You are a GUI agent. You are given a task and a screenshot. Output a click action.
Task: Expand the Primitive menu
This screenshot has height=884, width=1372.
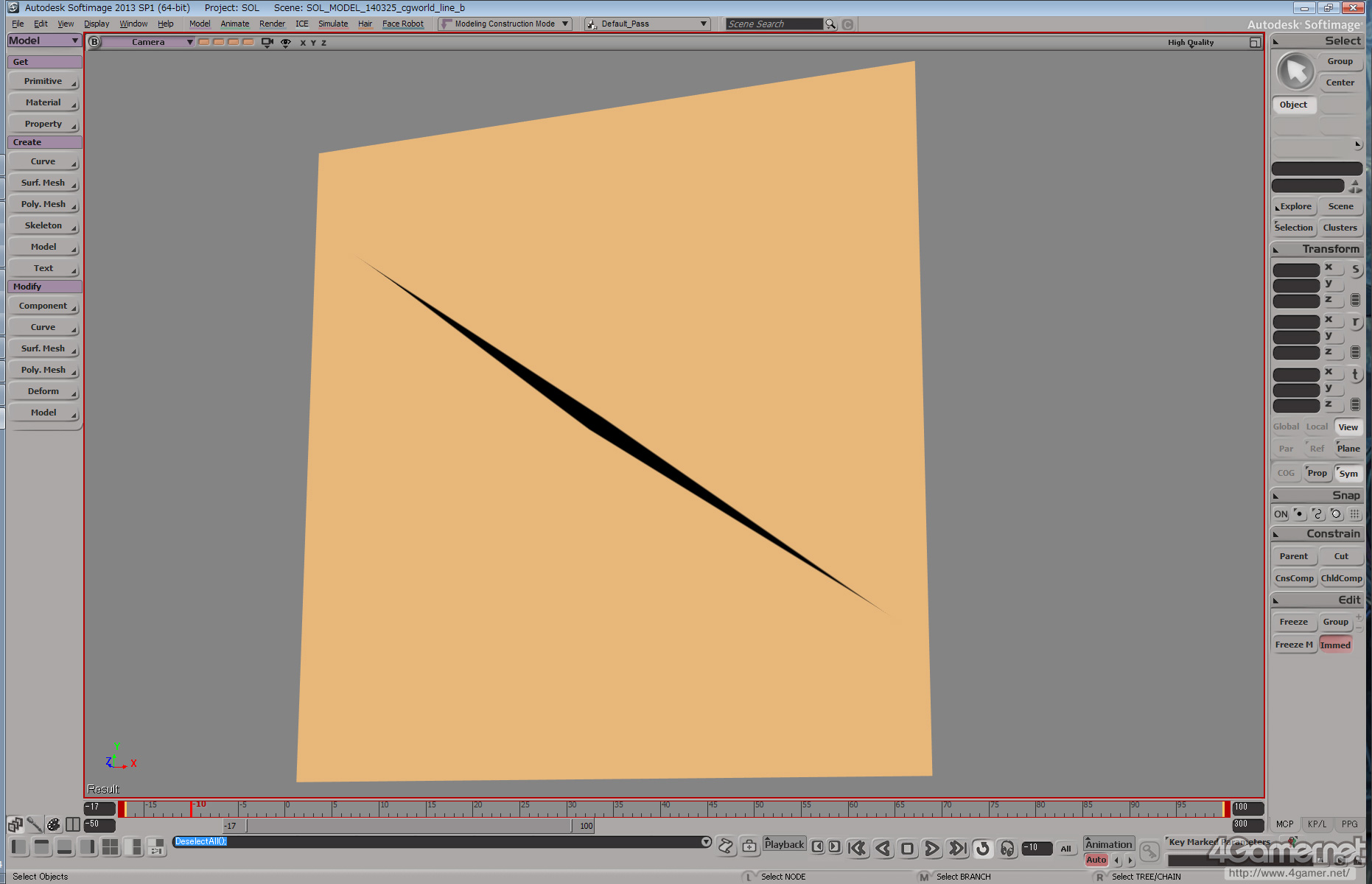pos(43,81)
